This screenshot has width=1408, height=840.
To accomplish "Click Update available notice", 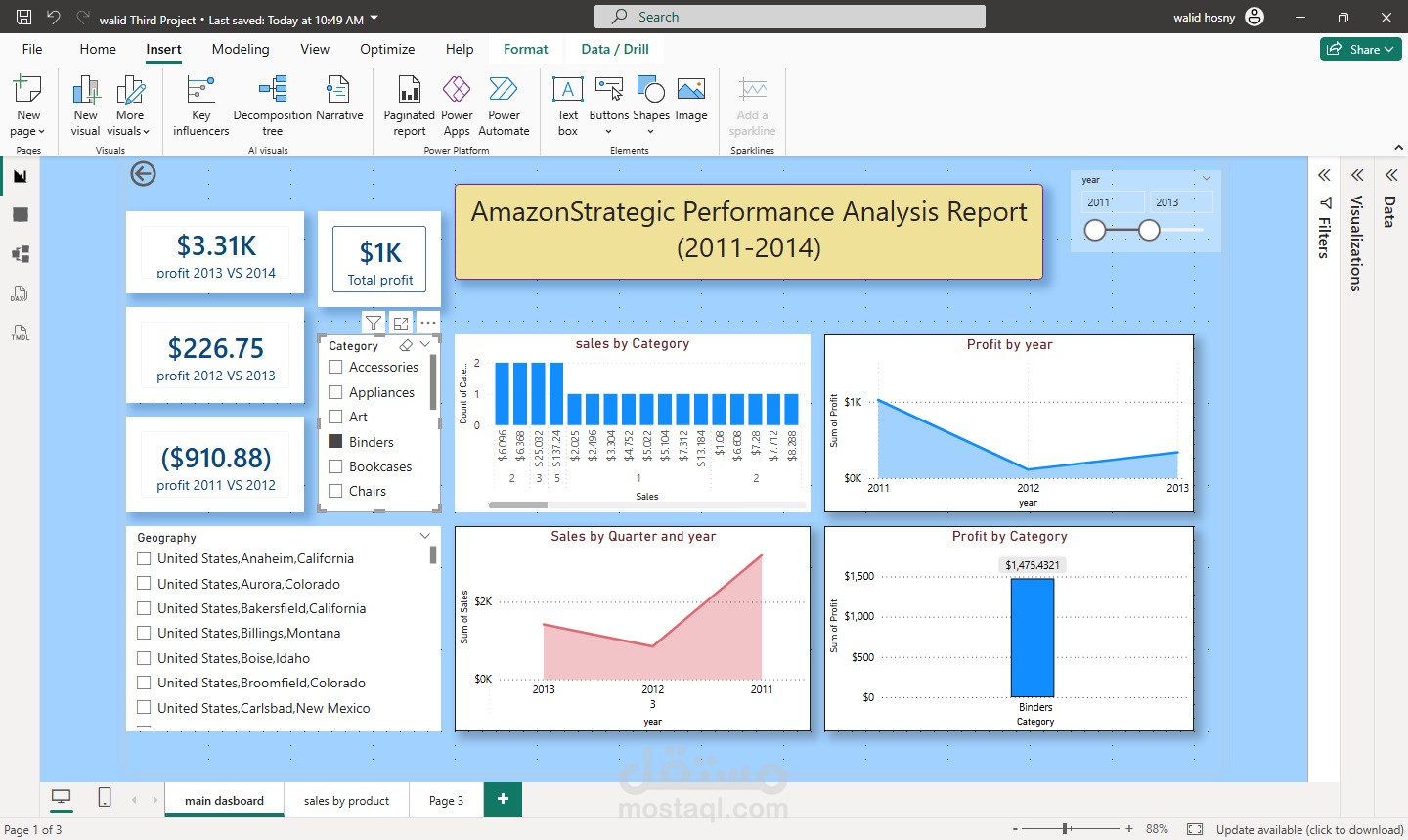I will 1309,829.
